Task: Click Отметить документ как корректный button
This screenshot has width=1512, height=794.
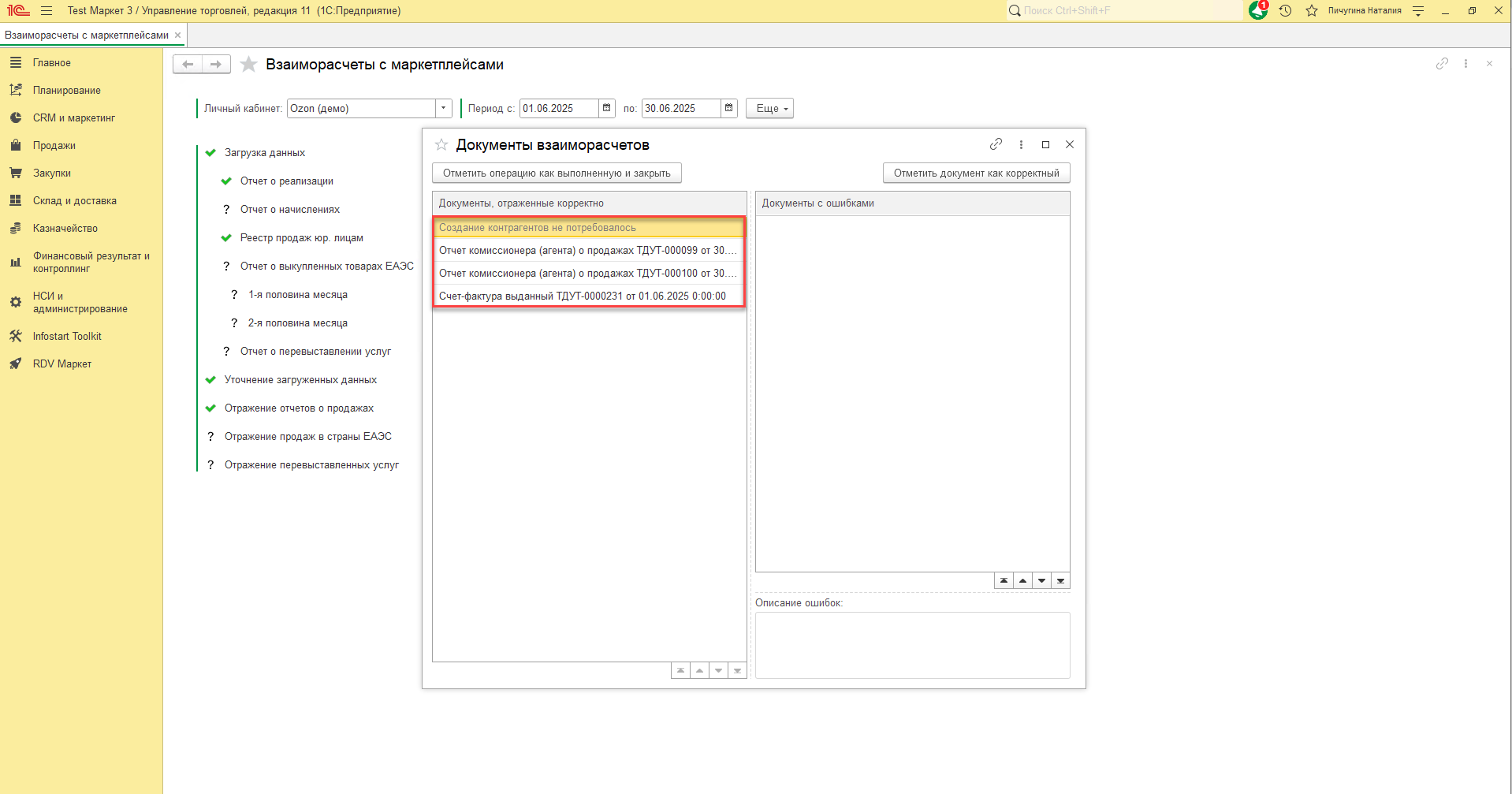Action: [976, 173]
